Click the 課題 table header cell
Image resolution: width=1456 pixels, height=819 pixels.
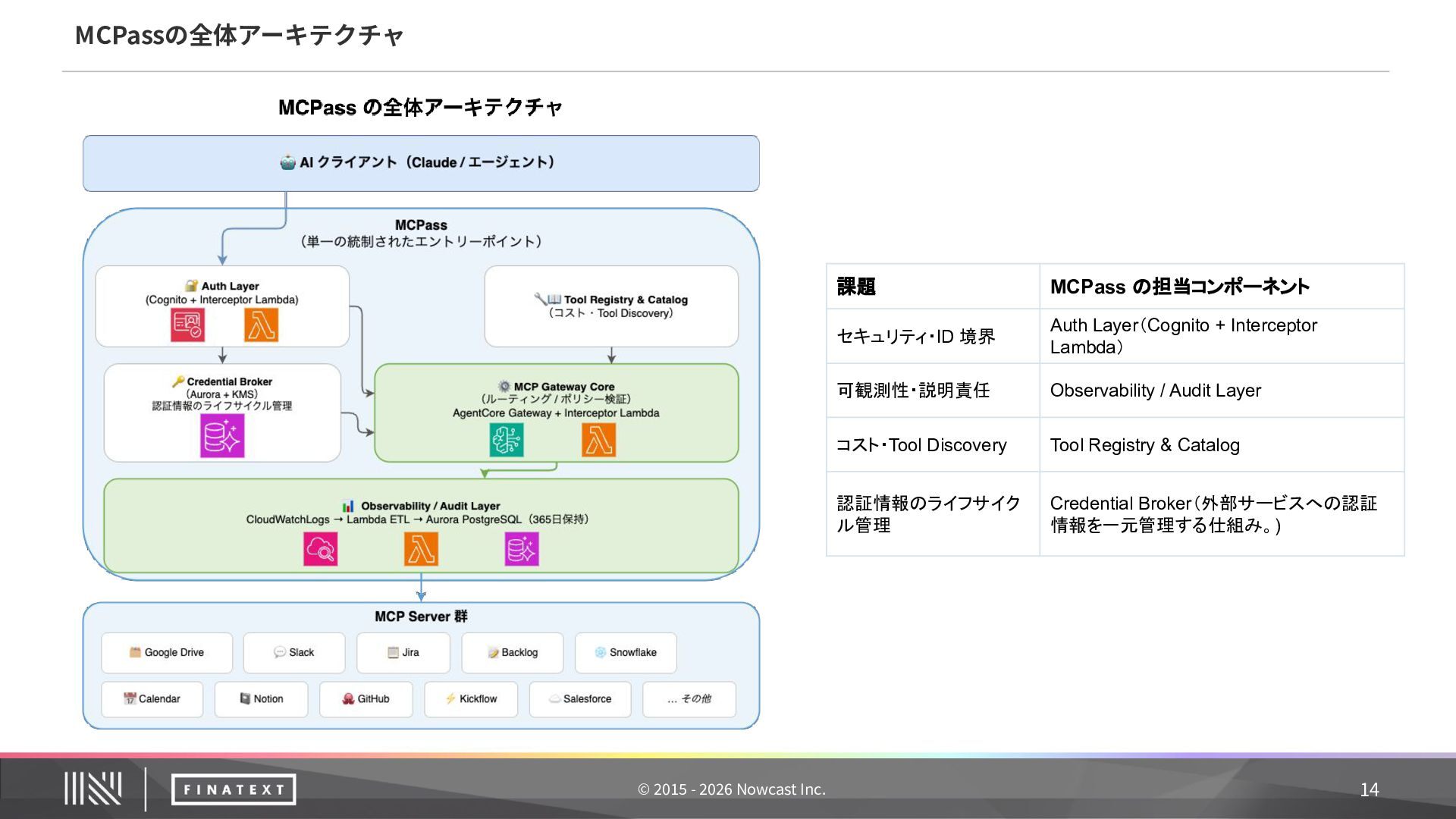click(x=932, y=287)
